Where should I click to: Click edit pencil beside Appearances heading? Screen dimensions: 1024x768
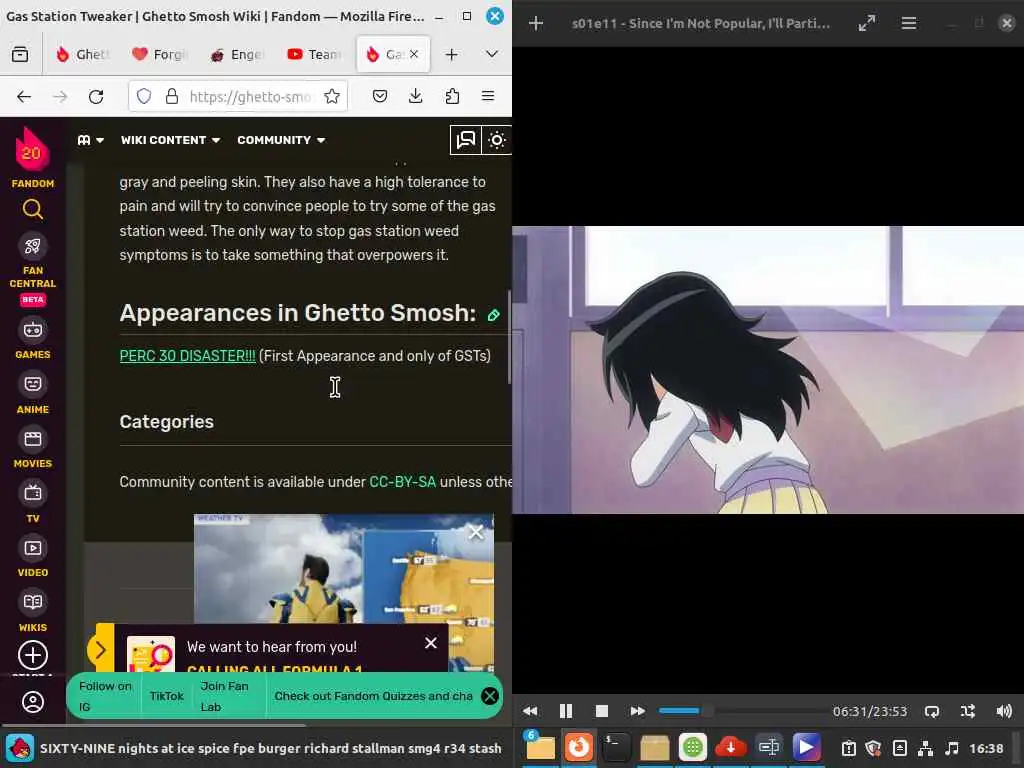(x=494, y=315)
